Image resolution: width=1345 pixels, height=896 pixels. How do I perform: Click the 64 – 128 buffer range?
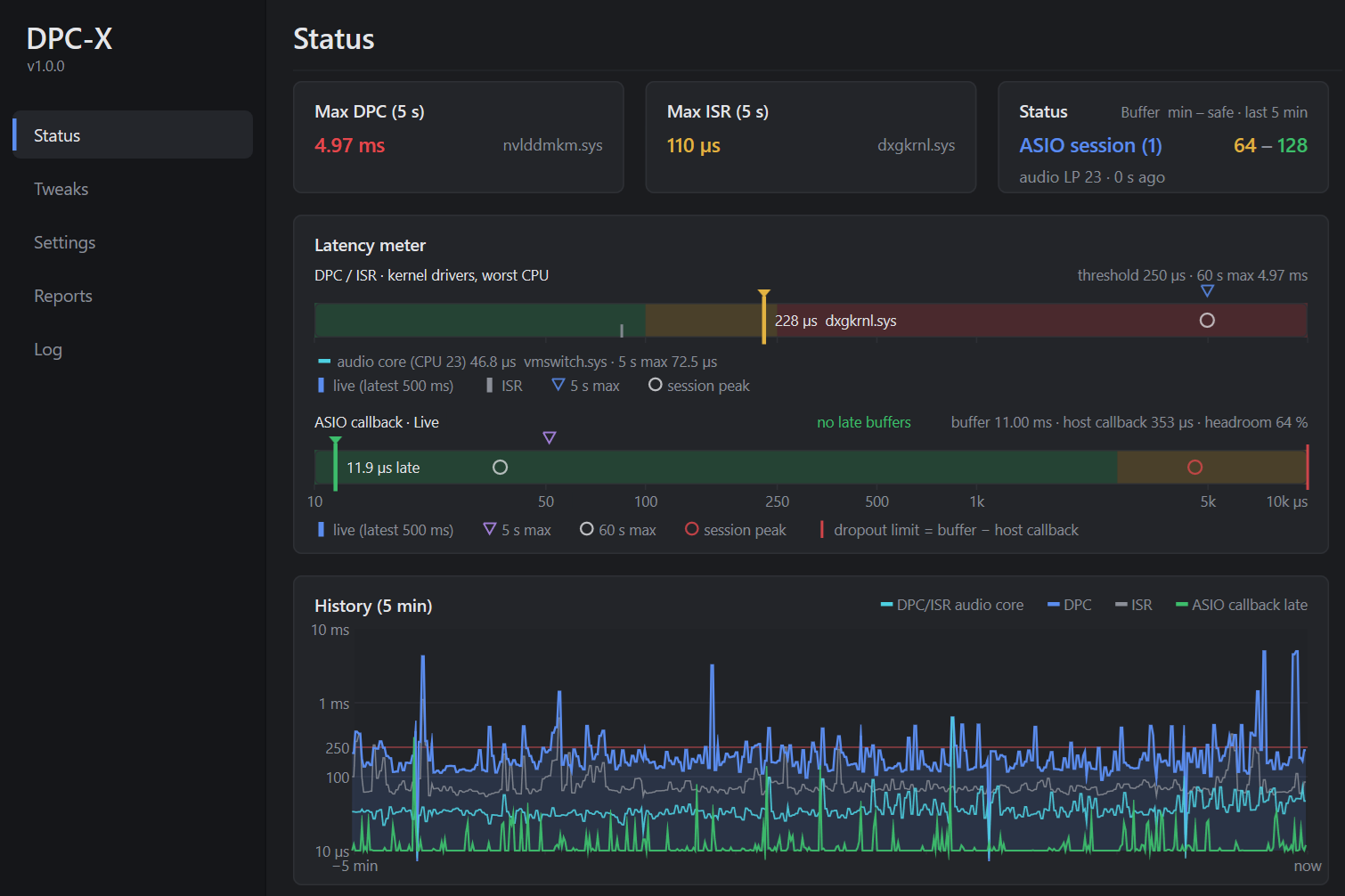click(x=1271, y=145)
